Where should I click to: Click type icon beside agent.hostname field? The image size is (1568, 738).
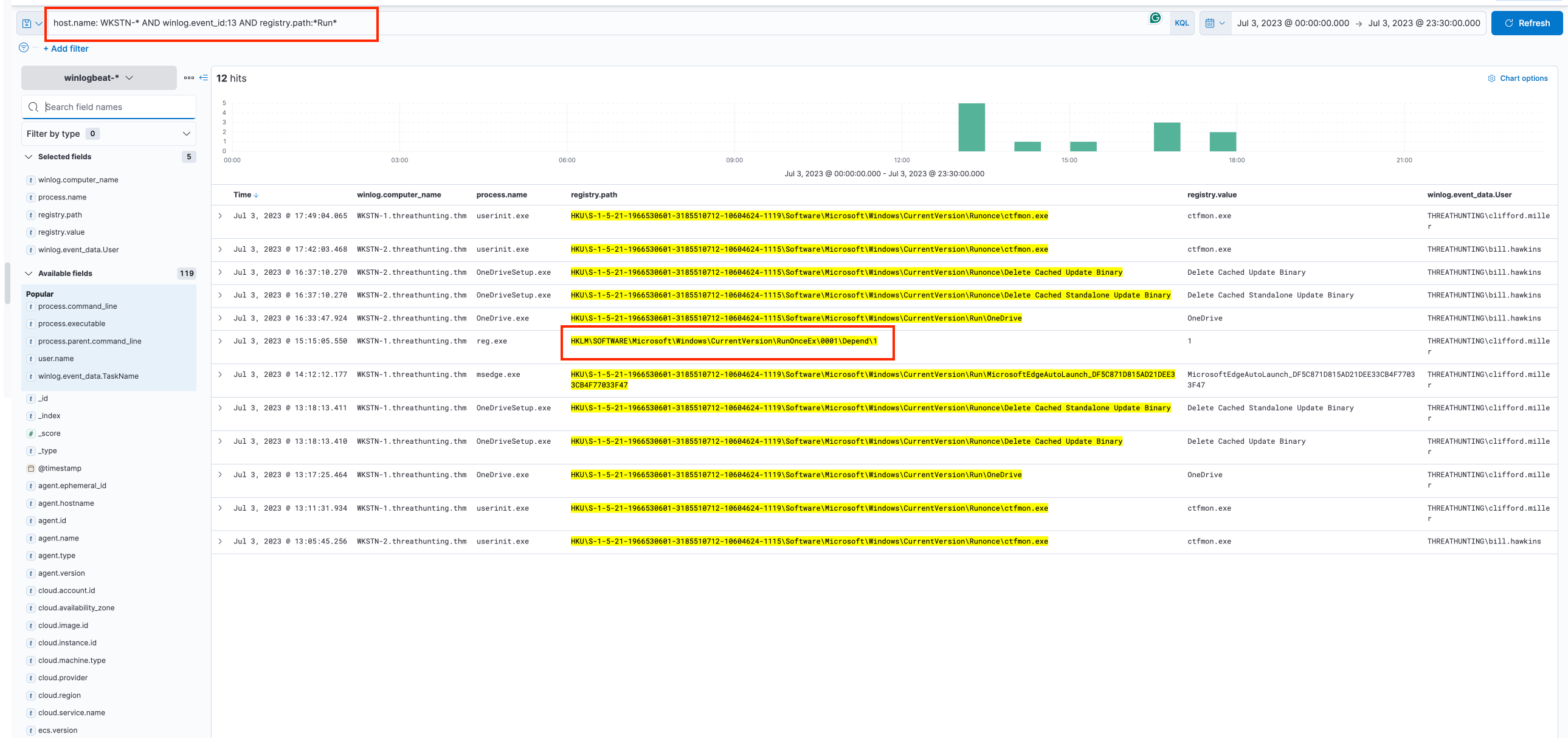[x=30, y=504]
